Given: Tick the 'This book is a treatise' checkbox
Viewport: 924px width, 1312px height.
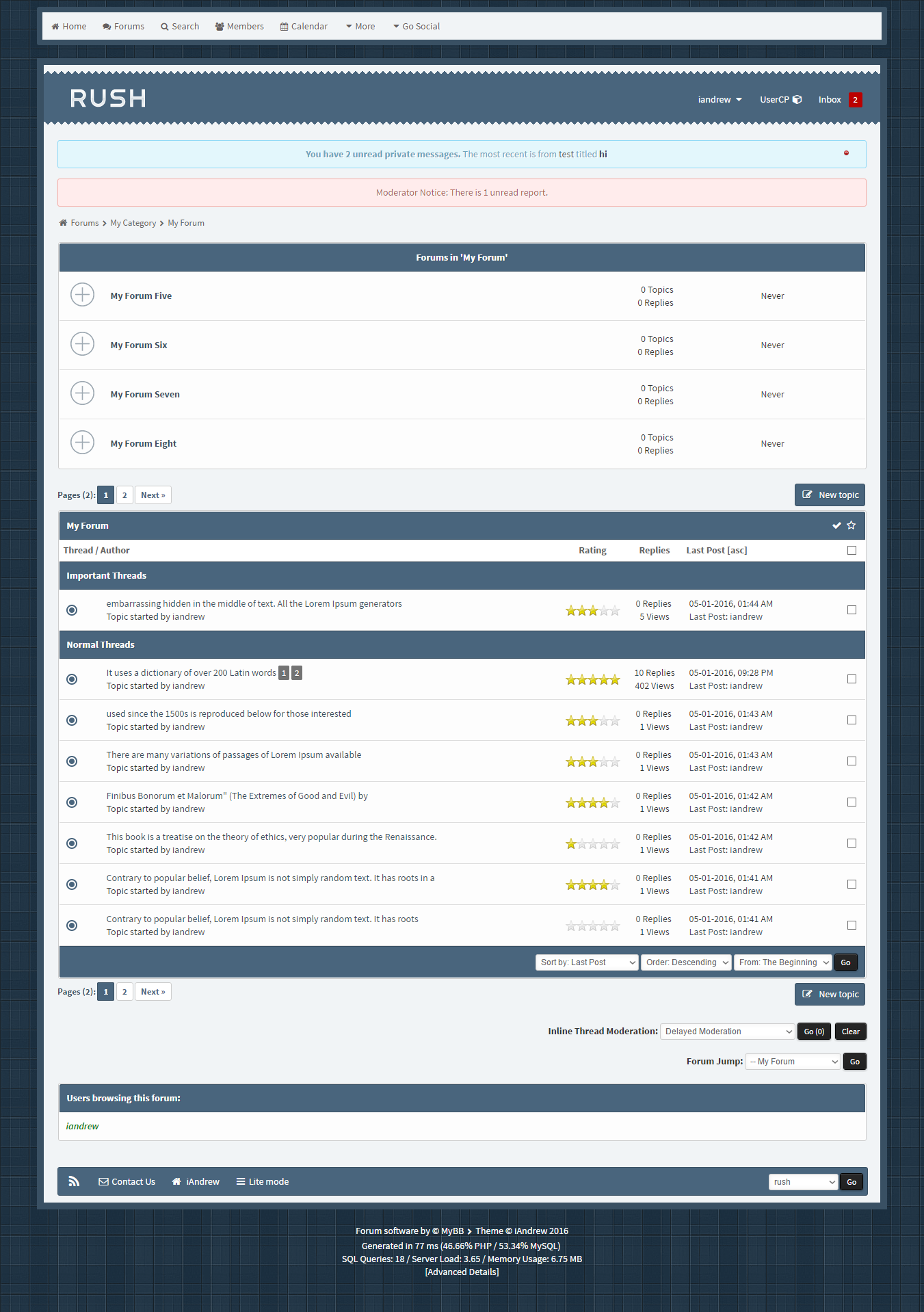Looking at the screenshot, I should point(852,843).
